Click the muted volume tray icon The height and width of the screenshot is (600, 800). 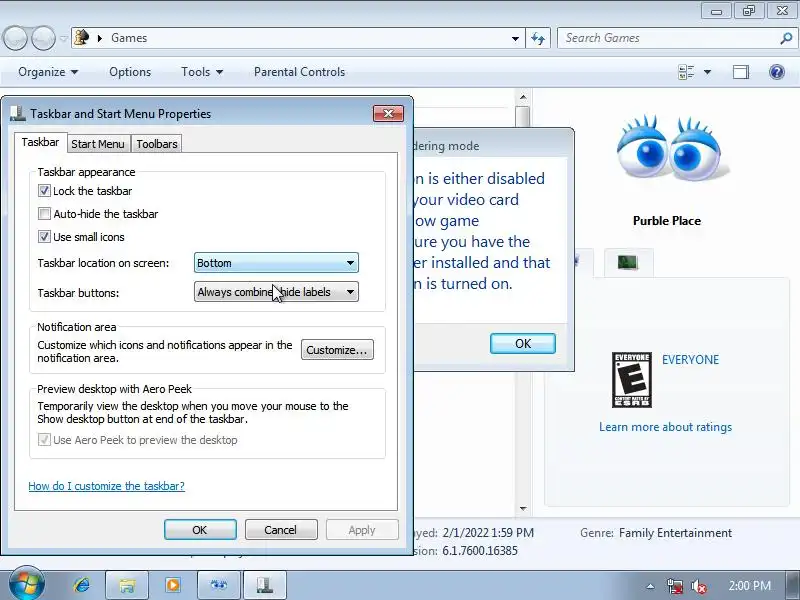698,586
